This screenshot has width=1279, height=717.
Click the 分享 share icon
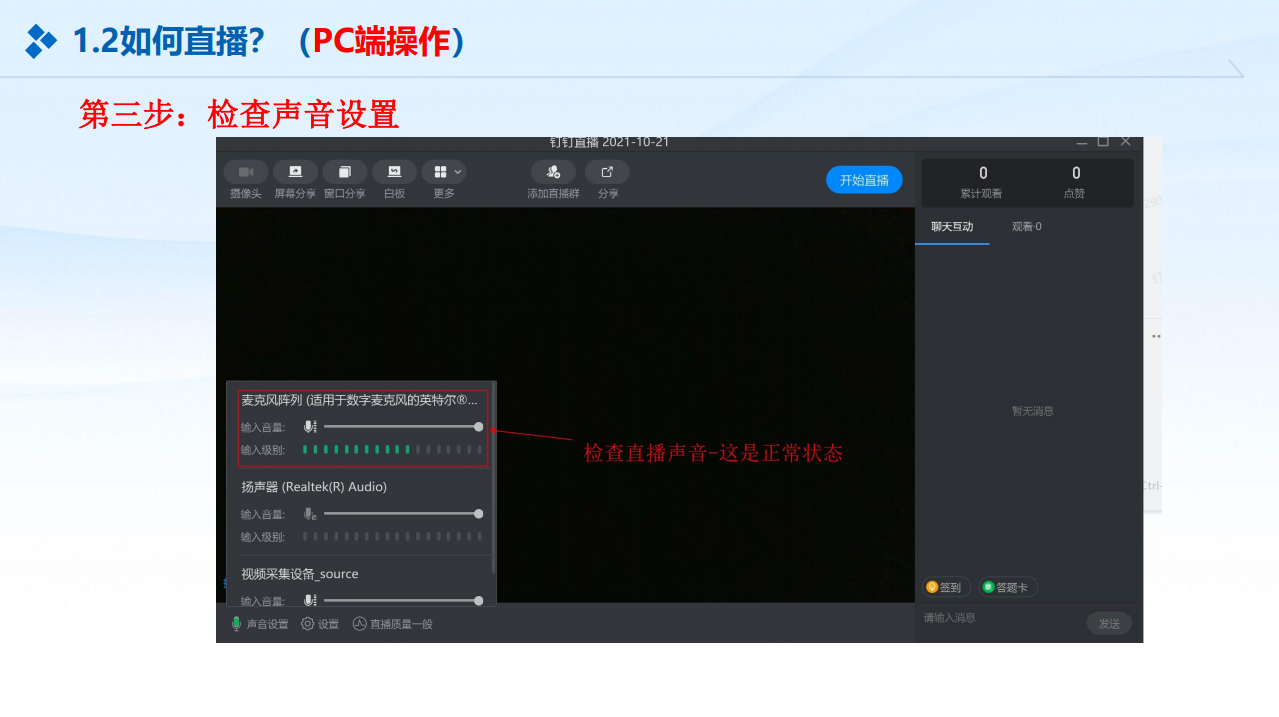[607, 172]
